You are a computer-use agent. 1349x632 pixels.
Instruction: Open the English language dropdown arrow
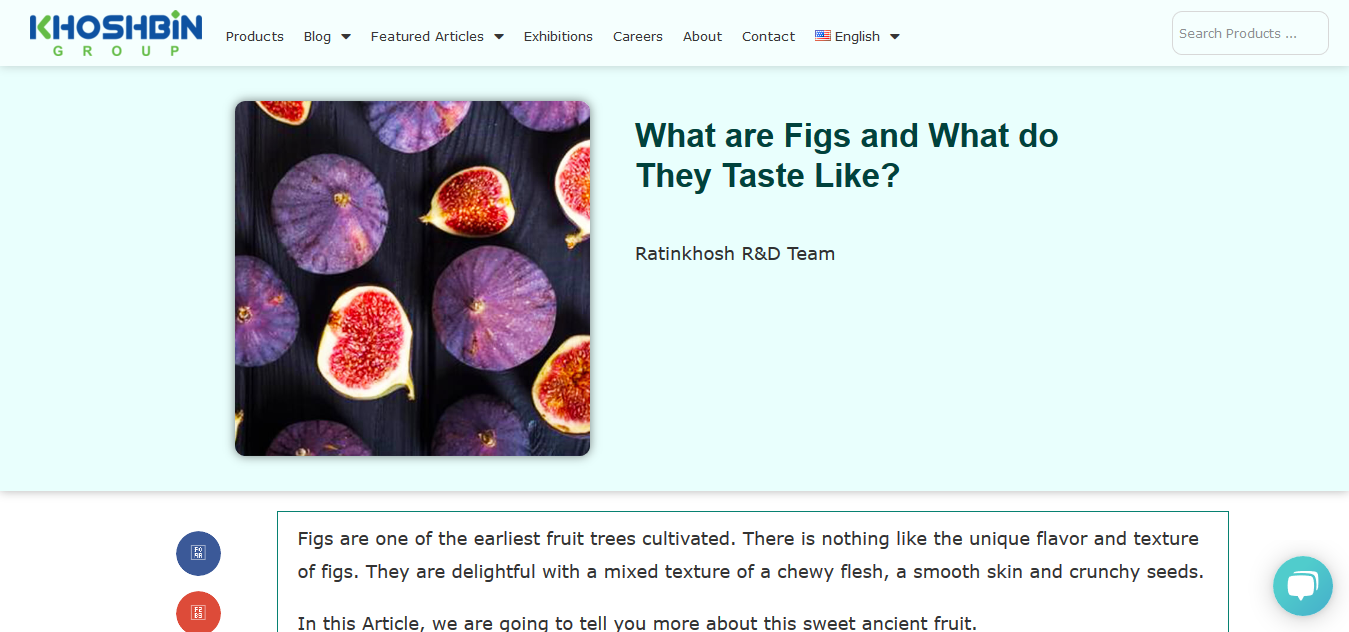pyautogui.click(x=895, y=37)
